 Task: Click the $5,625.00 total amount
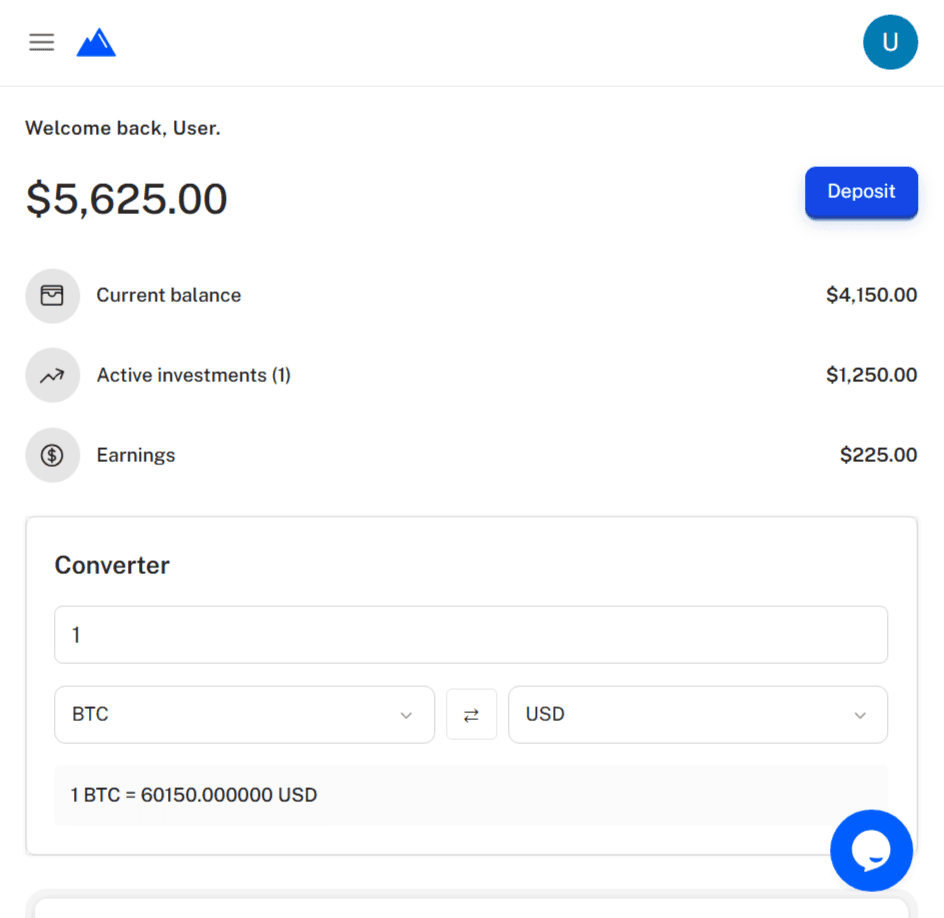(x=126, y=199)
